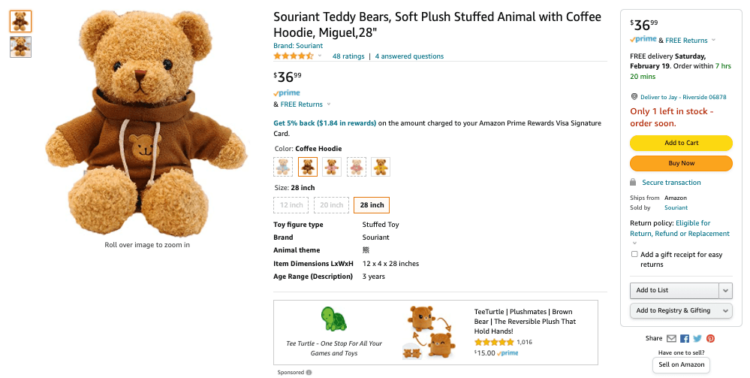Click the orange Buy Now button
Viewport: 750px width, 378px height.
[x=681, y=163]
